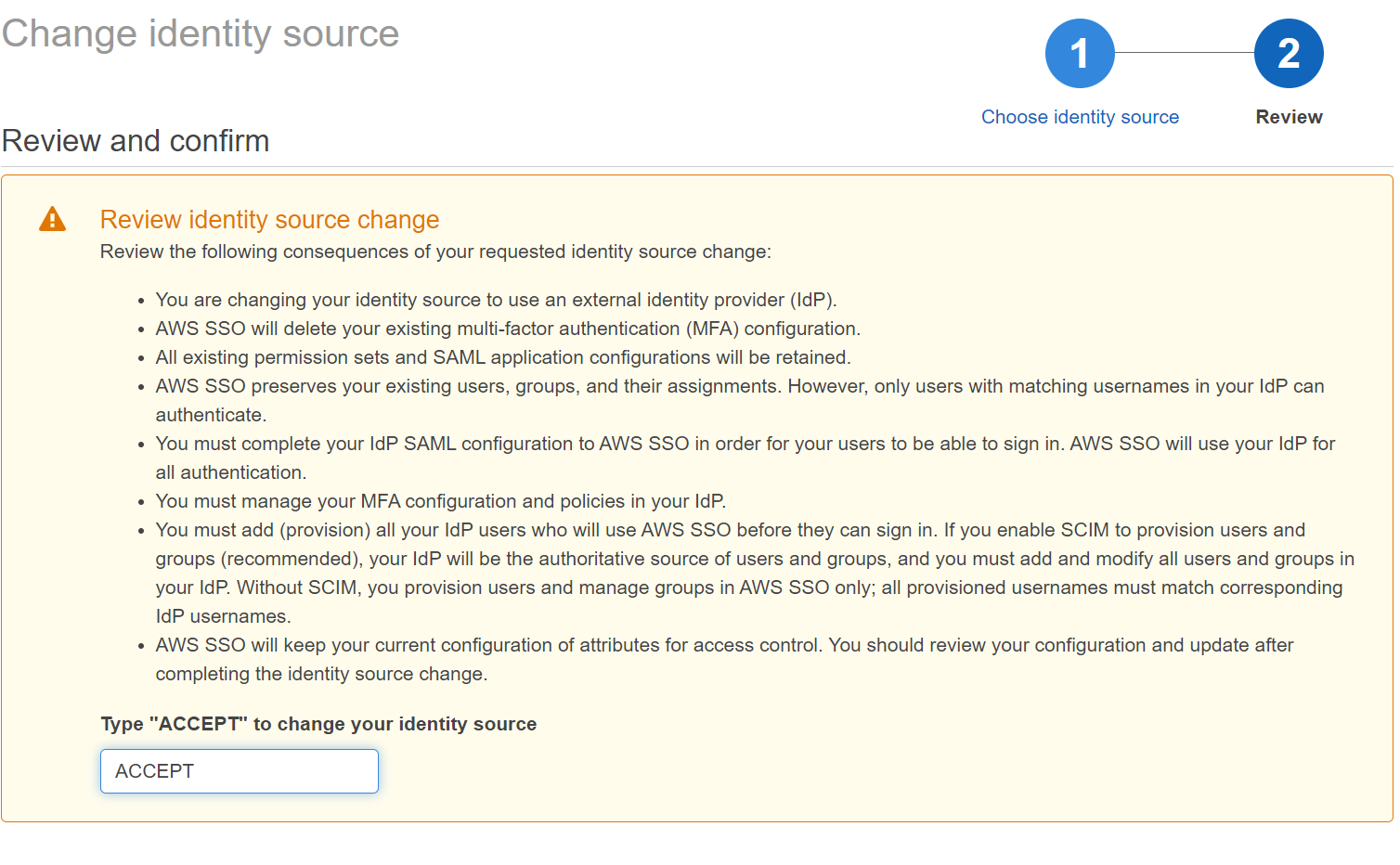Screen dimensions: 1400x865
Task: Click the Change identity source page title
Action: [201, 34]
